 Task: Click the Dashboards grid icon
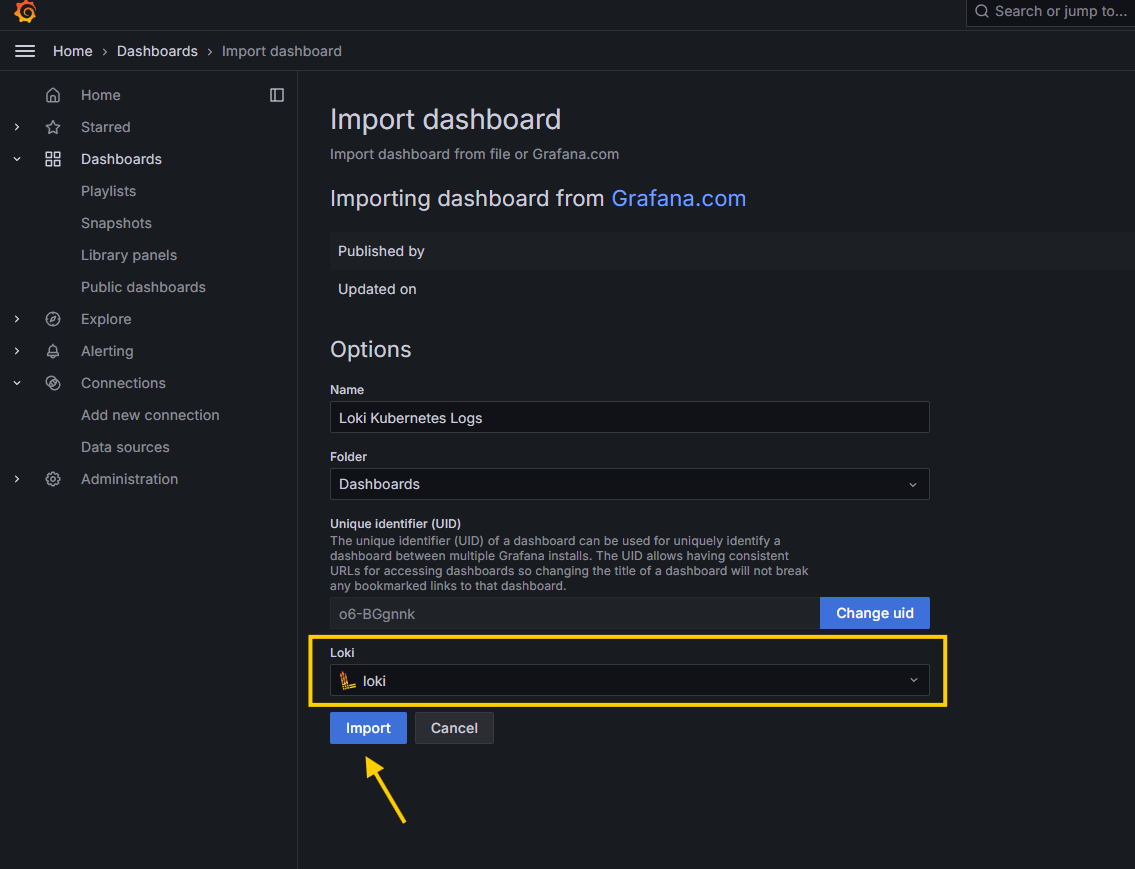coord(53,159)
